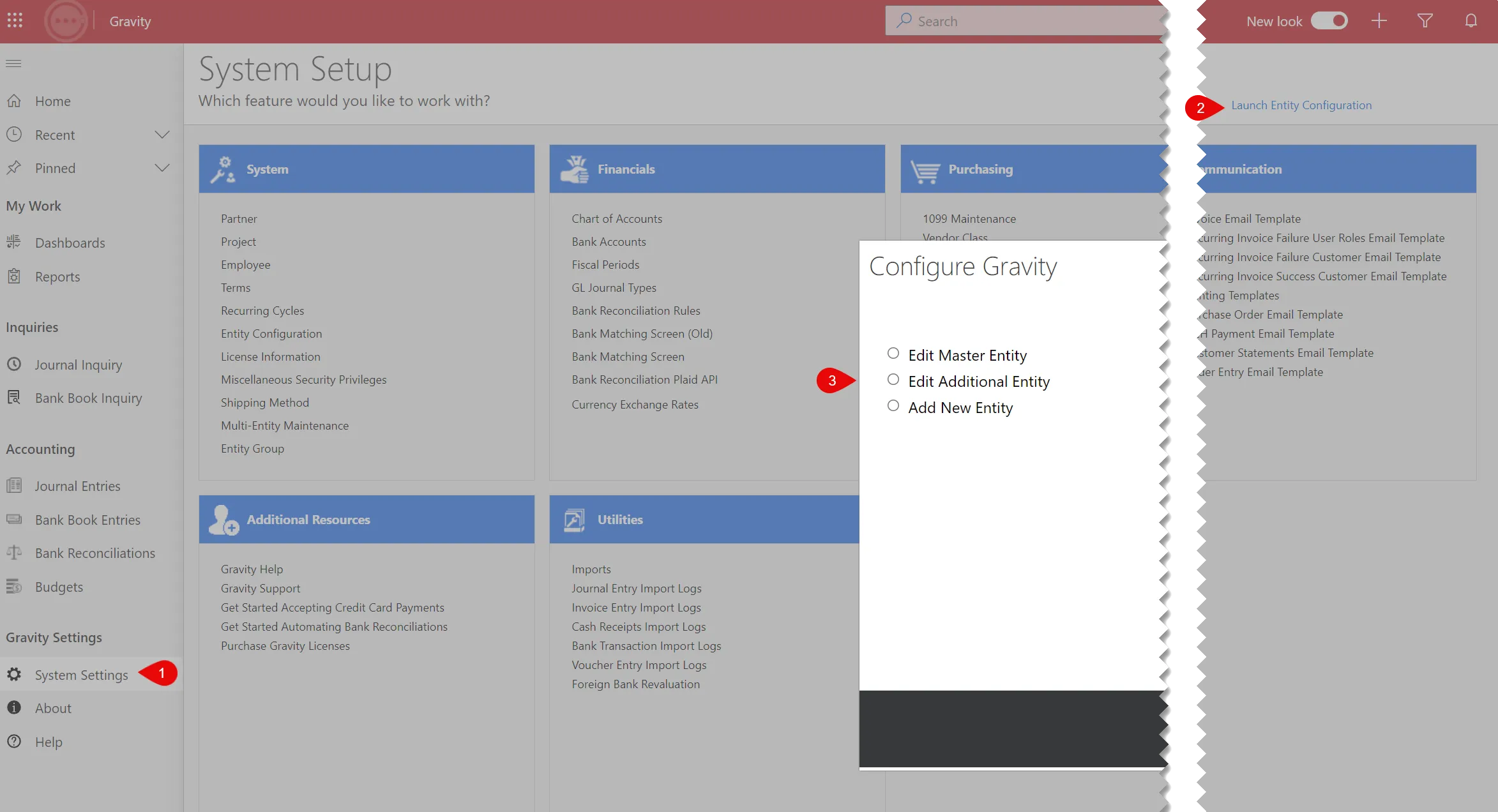
Task: Open Bank Matching Screen (Old) link
Action: pos(642,333)
